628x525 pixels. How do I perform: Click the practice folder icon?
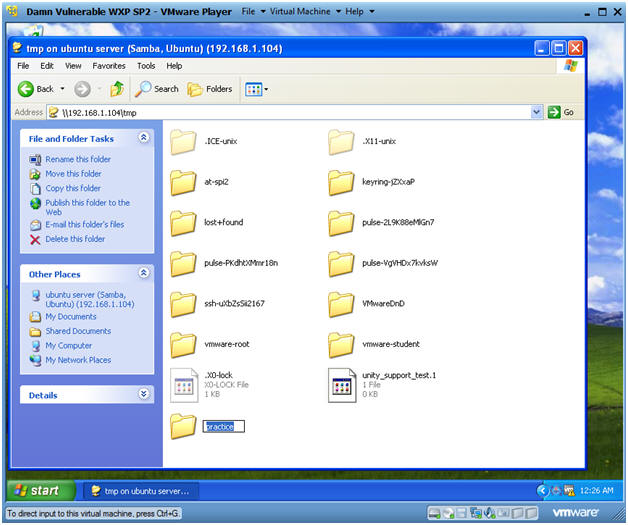183,426
